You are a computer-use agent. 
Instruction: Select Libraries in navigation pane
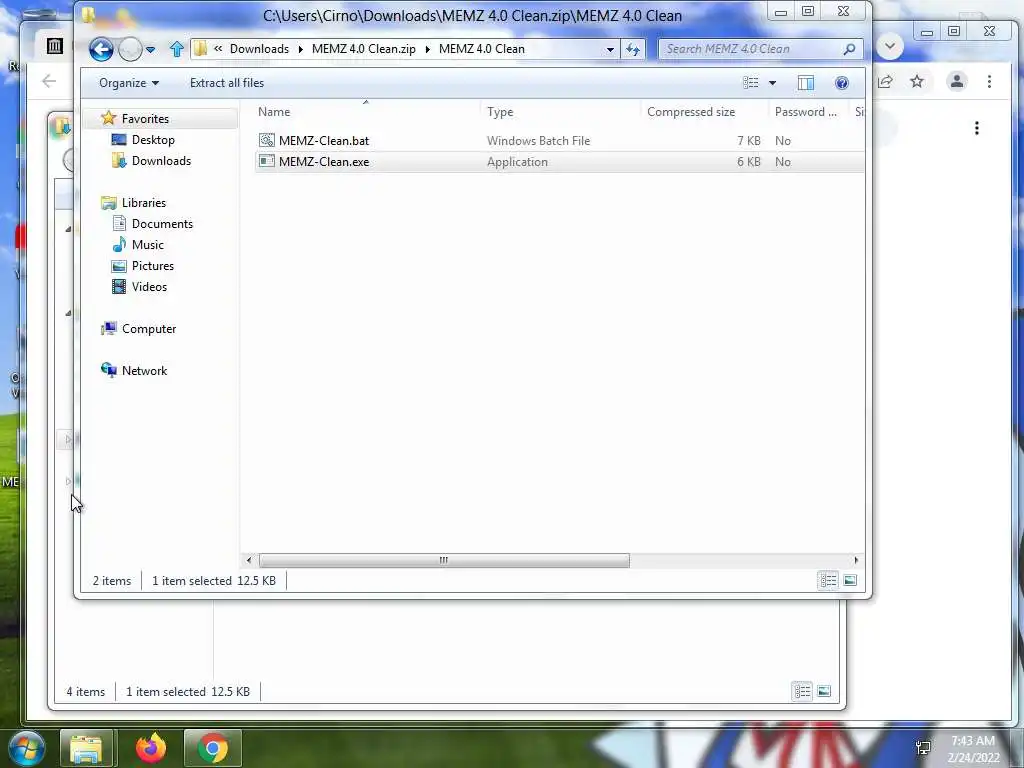point(144,202)
